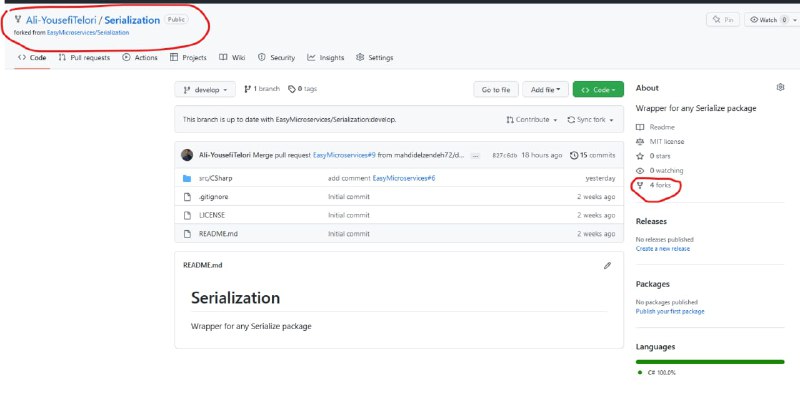Open repository Settings tab
800x399 pixels.
point(374,58)
